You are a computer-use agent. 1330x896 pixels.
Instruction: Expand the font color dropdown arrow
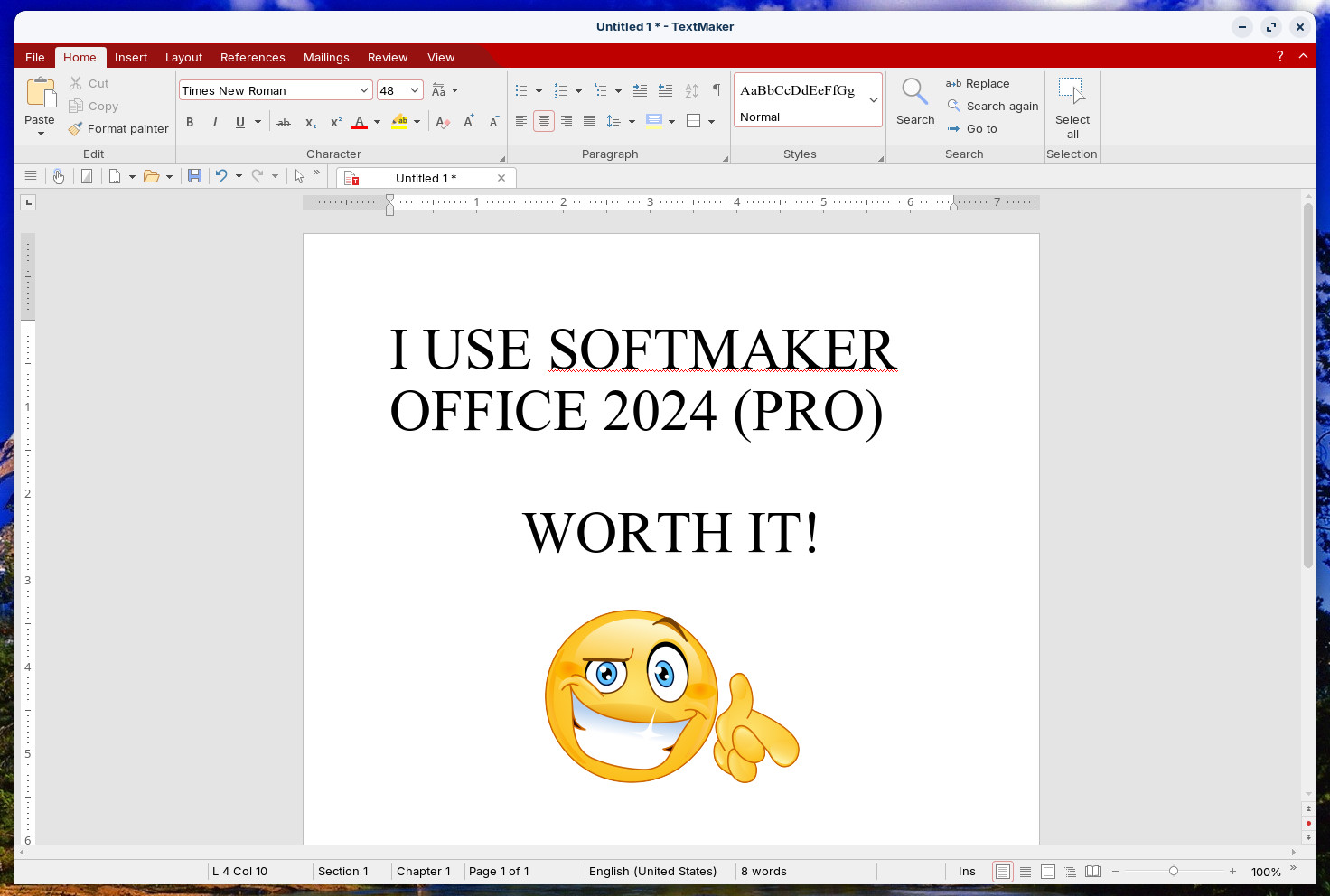click(x=377, y=122)
